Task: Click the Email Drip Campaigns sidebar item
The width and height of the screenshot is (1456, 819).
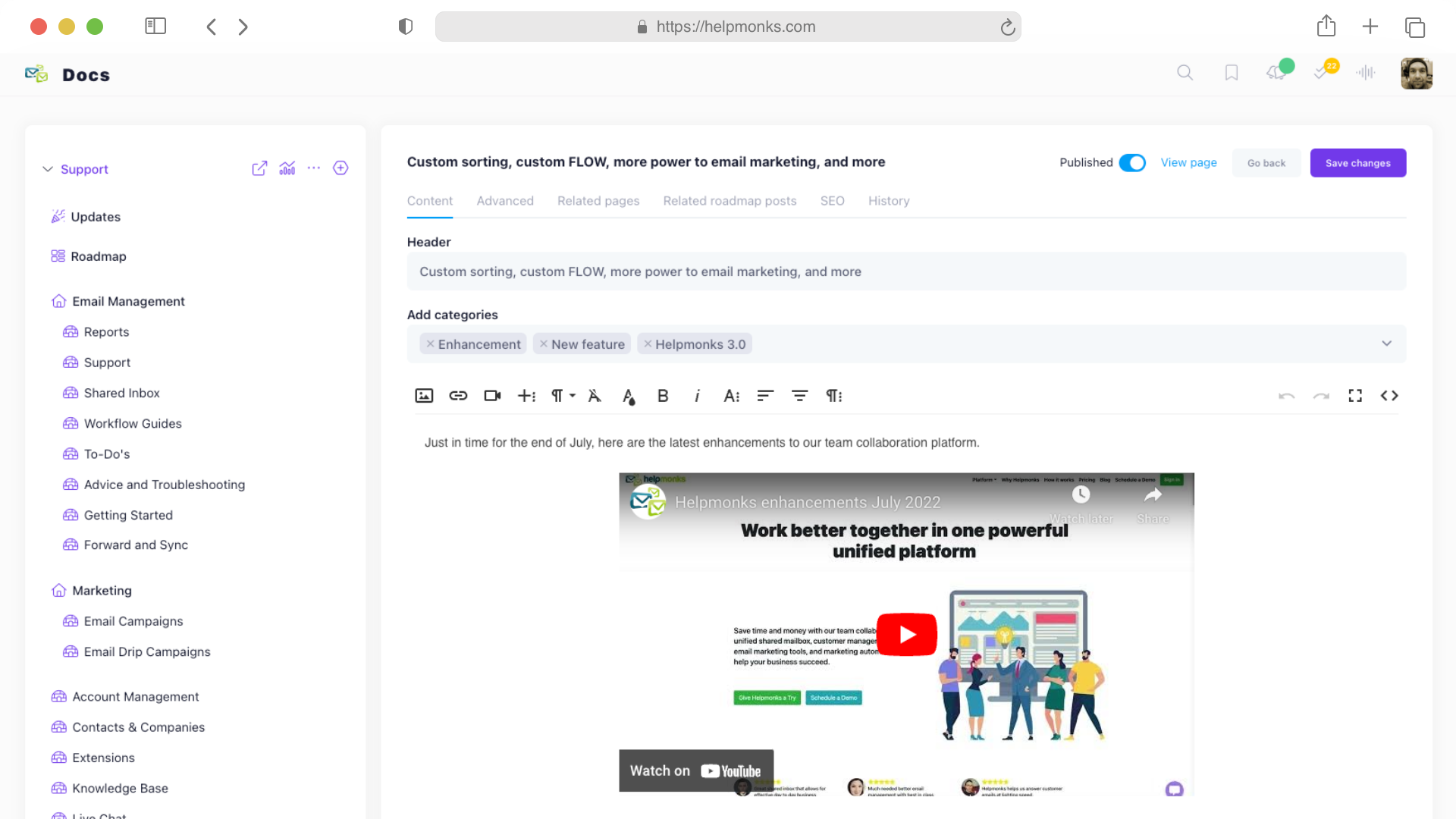Action: (x=147, y=651)
